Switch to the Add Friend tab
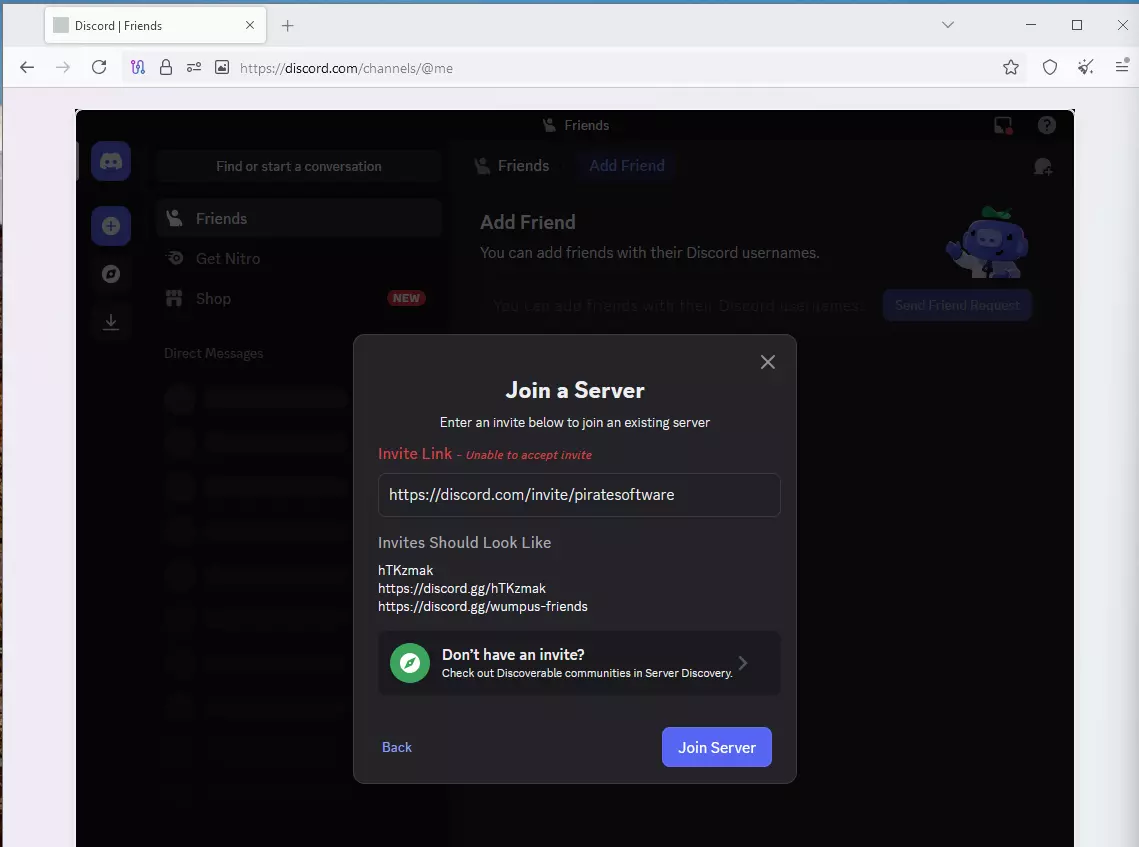The image size is (1139, 847). [626, 166]
